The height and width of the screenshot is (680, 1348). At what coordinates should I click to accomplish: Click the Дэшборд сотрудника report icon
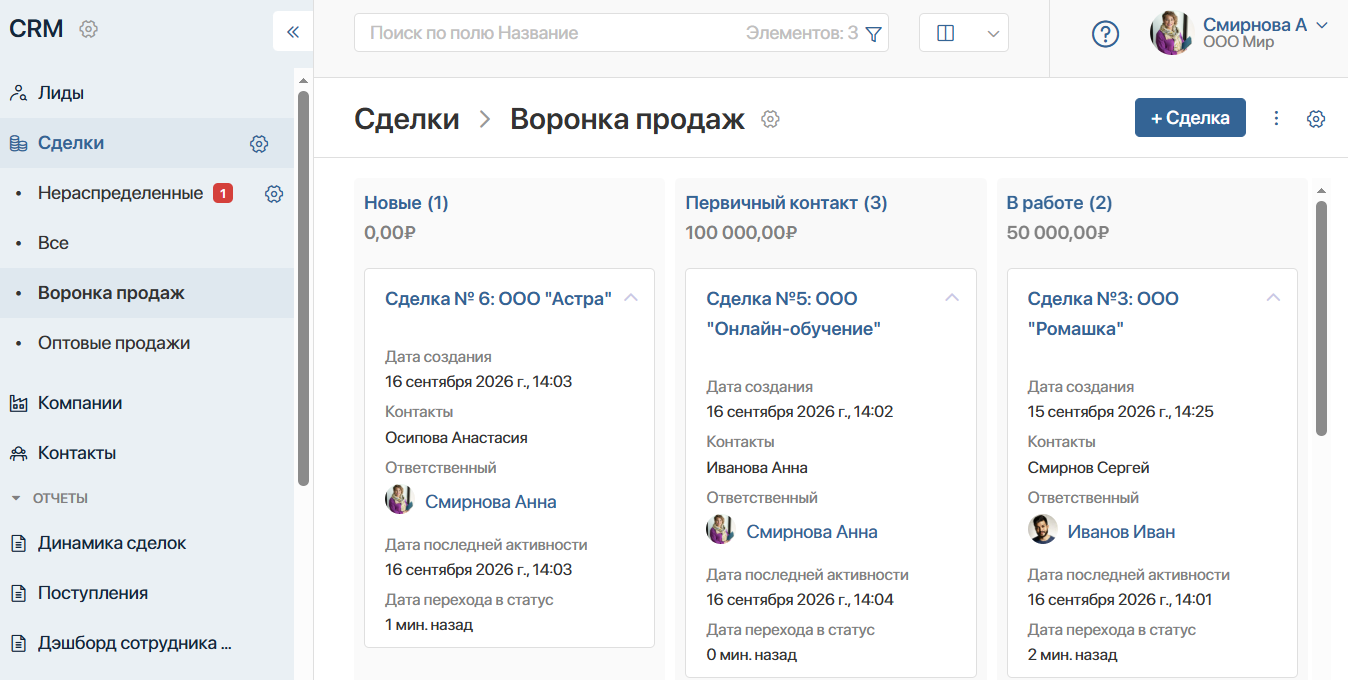tap(18, 643)
